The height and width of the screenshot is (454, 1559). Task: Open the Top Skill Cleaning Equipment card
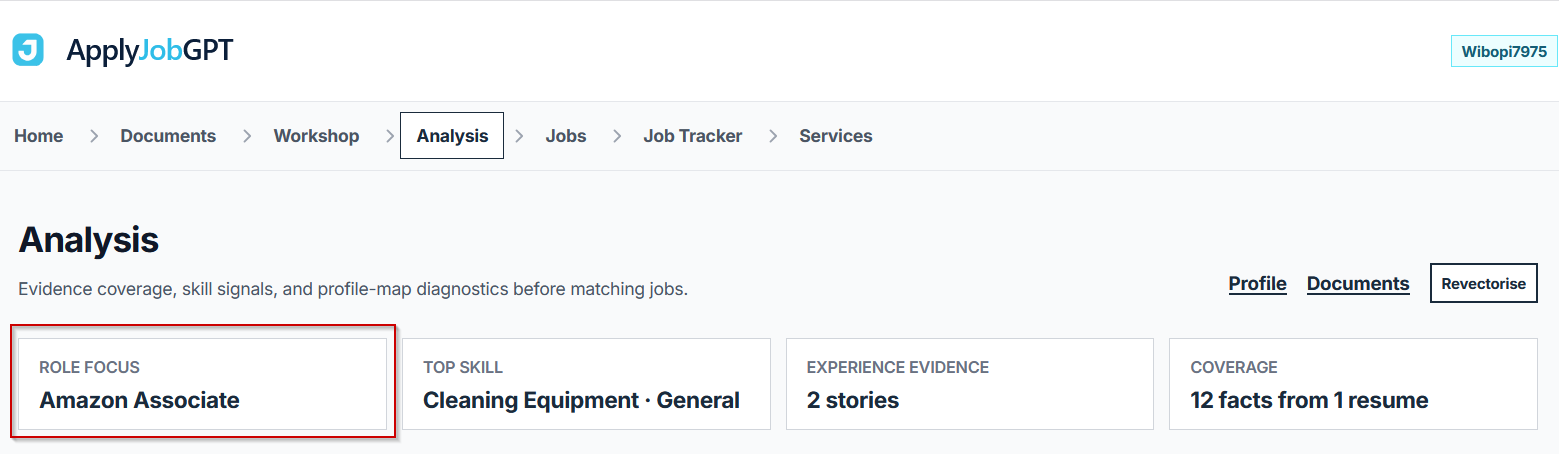point(586,384)
